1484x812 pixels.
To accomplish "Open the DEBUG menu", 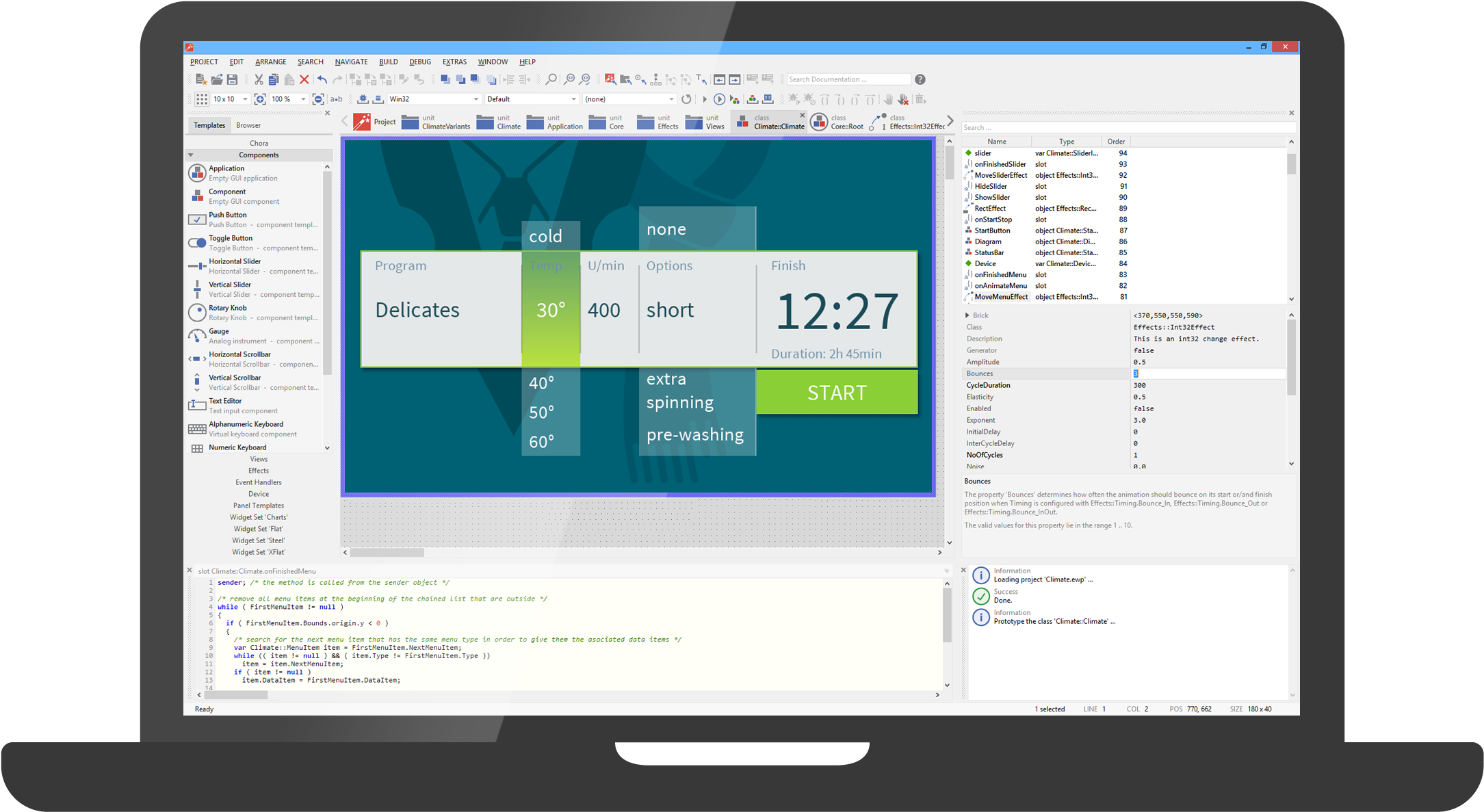I will [419, 62].
